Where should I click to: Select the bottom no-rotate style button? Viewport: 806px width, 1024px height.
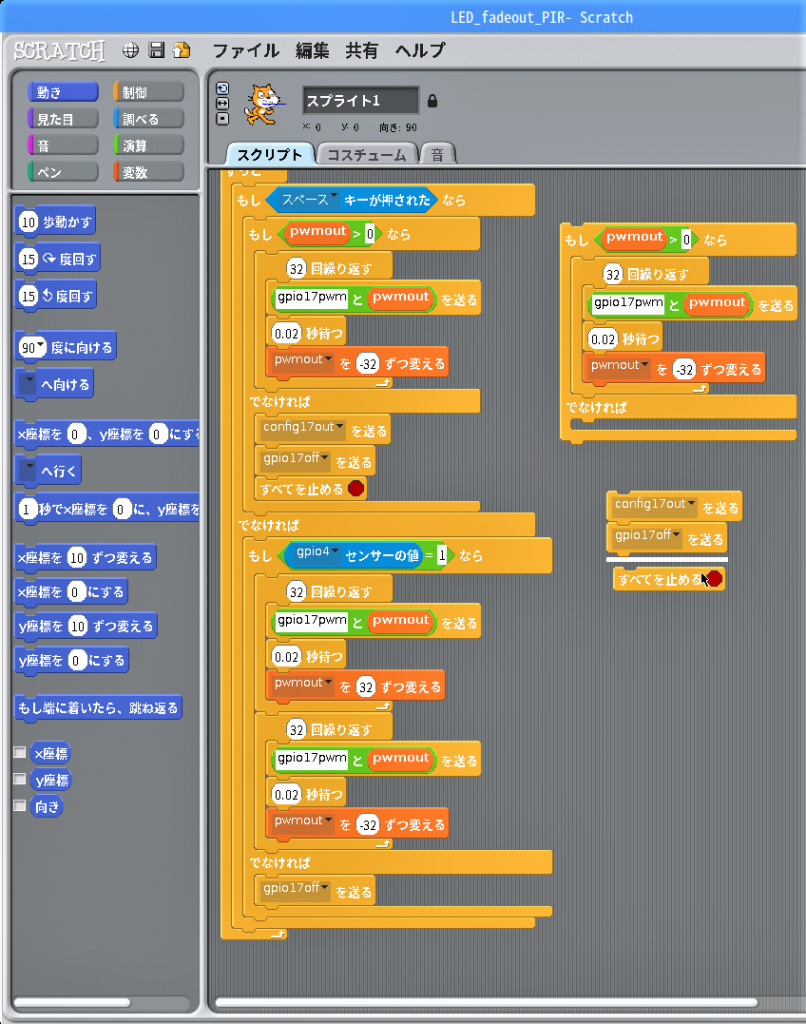(222, 118)
